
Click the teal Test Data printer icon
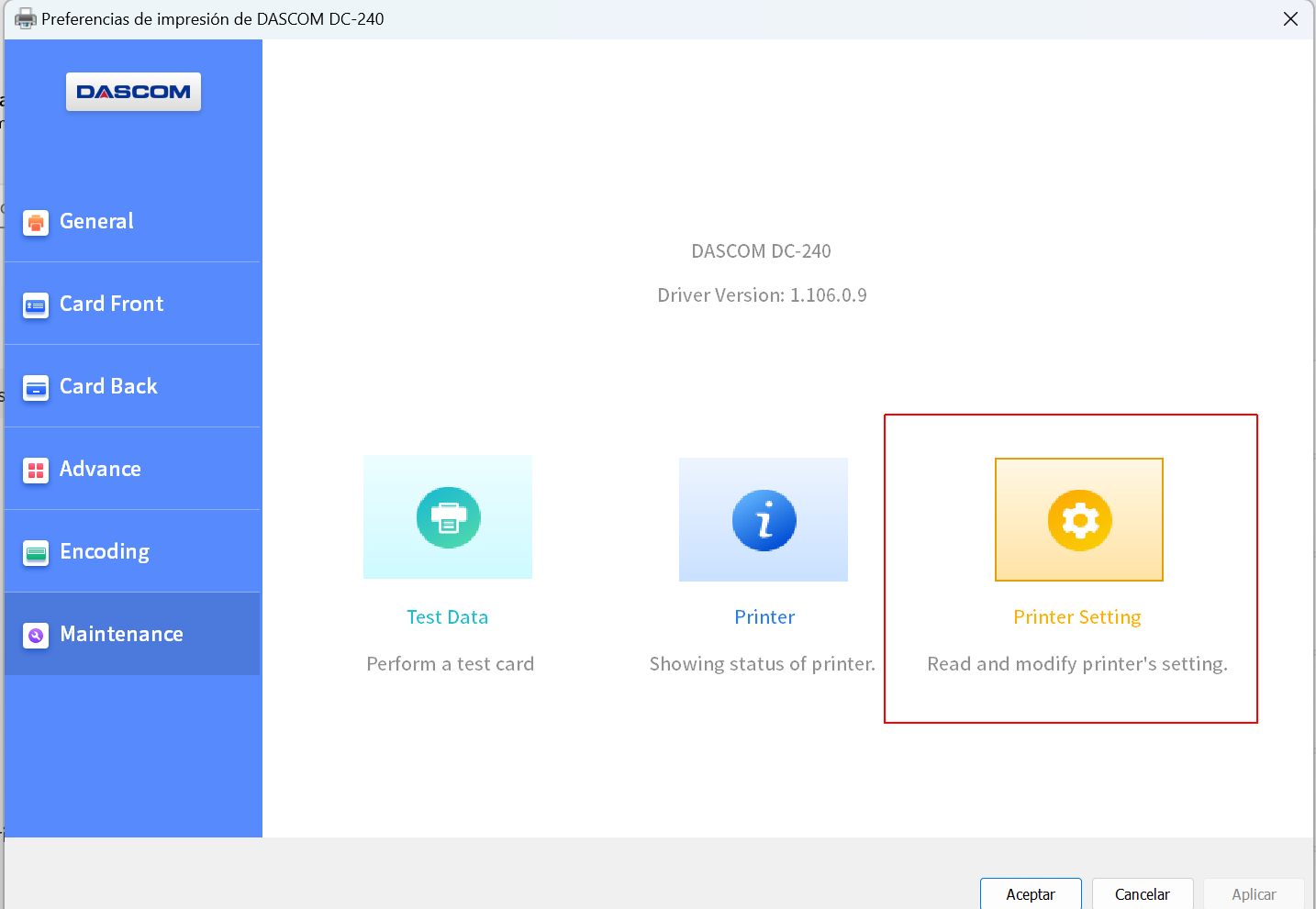point(448,517)
